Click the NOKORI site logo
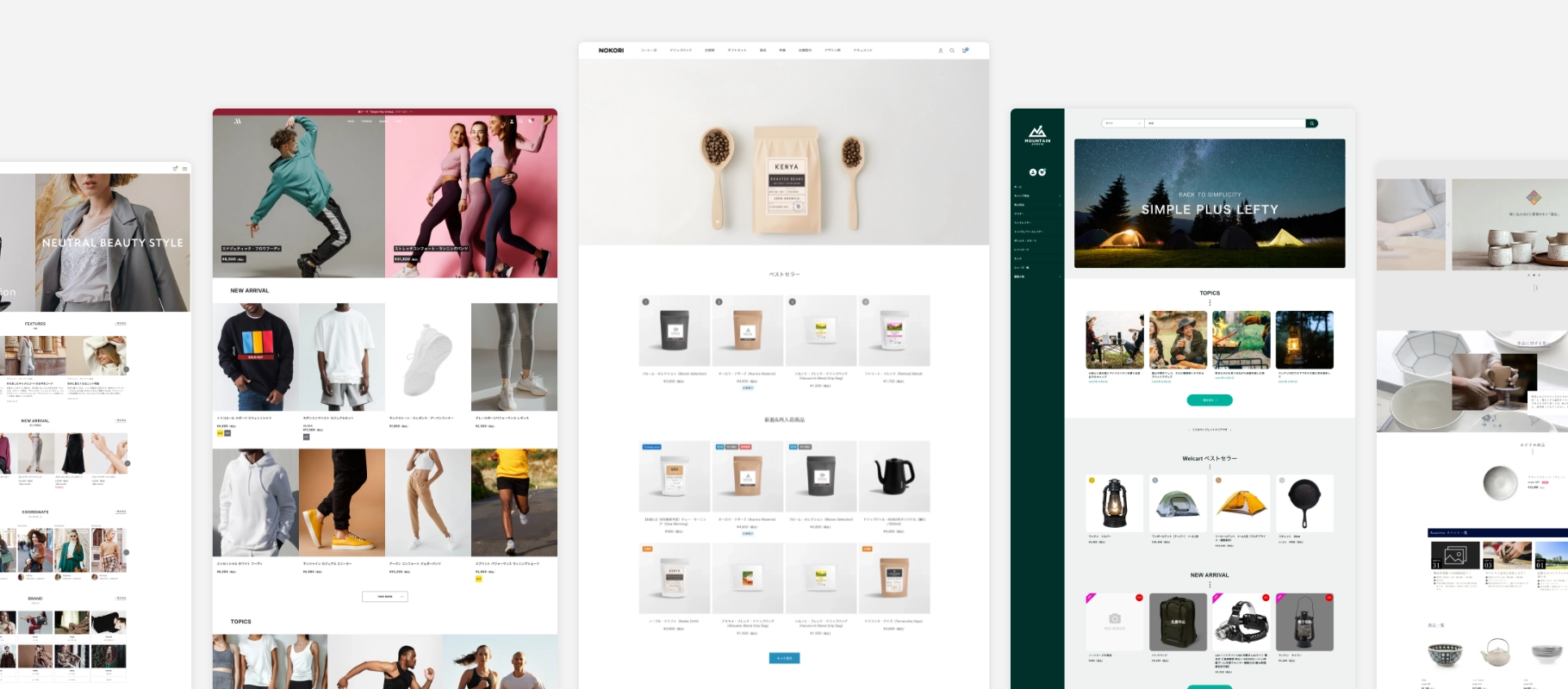This screenshot has height=689, width=1568. 611,51
